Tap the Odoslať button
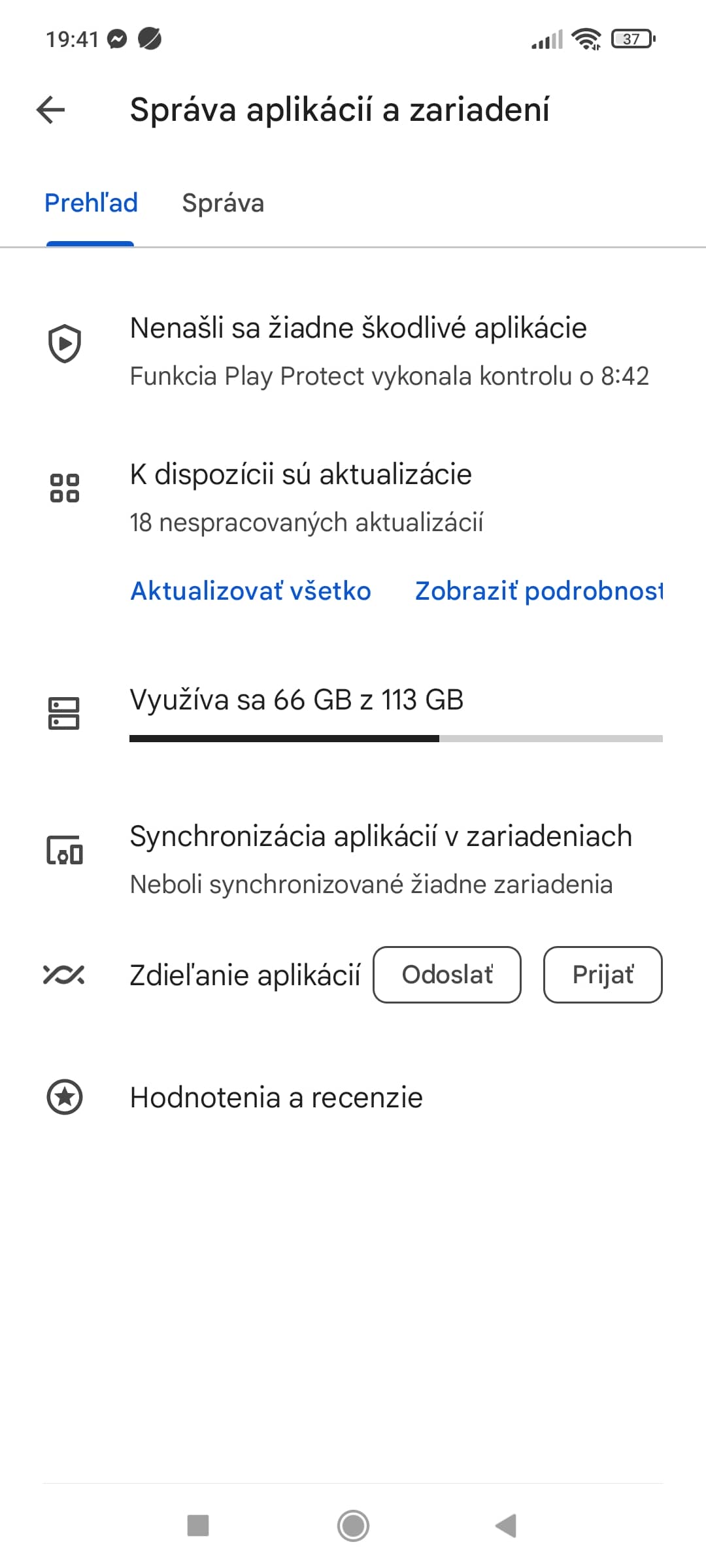706x1568 pixels. [x=447, y=975]
